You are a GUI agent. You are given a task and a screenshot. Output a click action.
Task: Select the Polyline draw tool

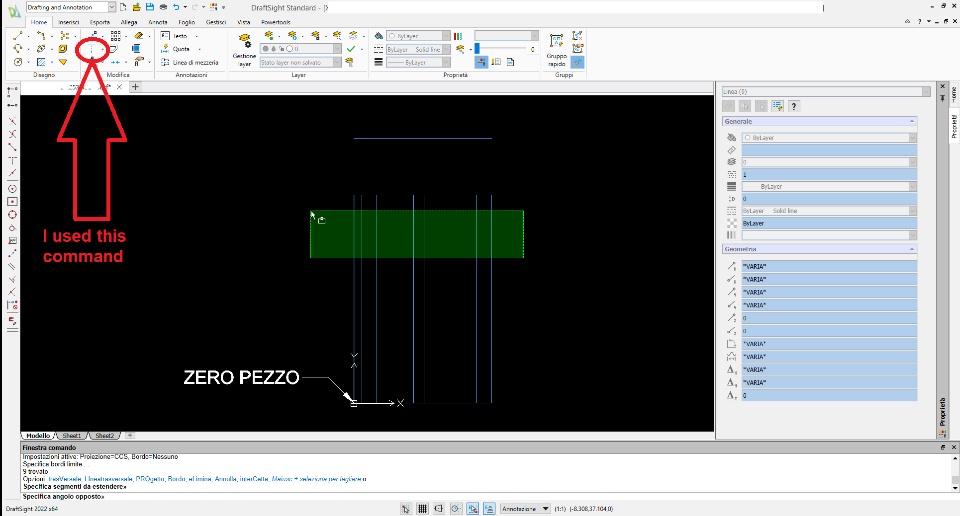click(41, 36)
